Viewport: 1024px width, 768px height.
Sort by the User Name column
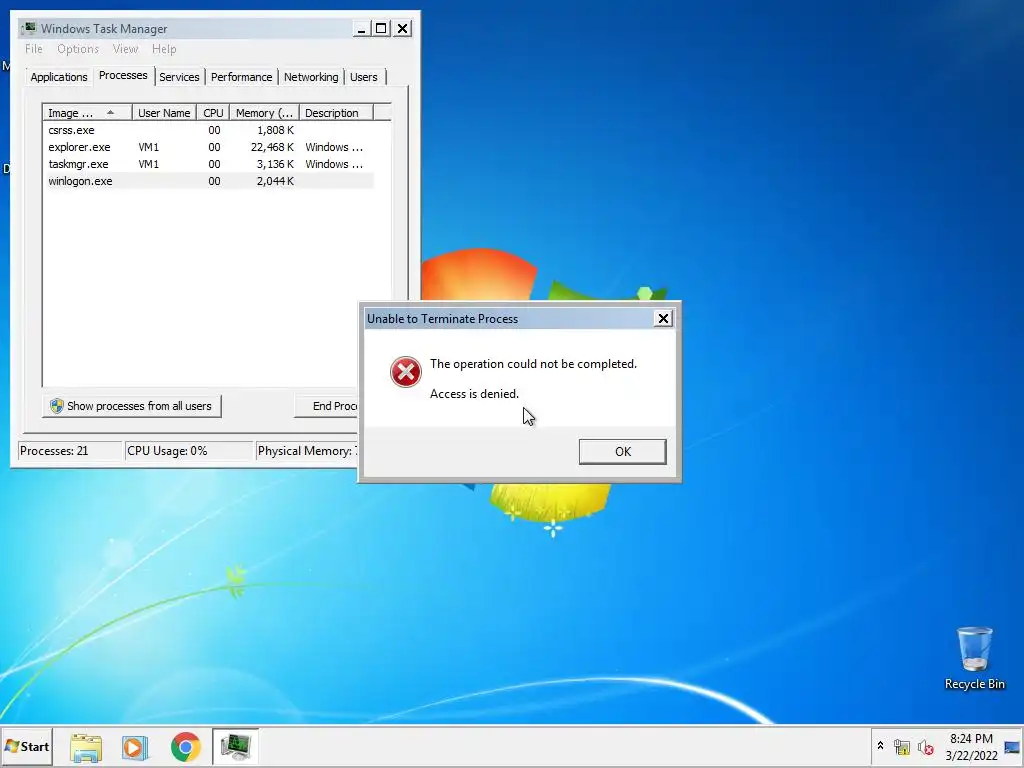point(164,113)
